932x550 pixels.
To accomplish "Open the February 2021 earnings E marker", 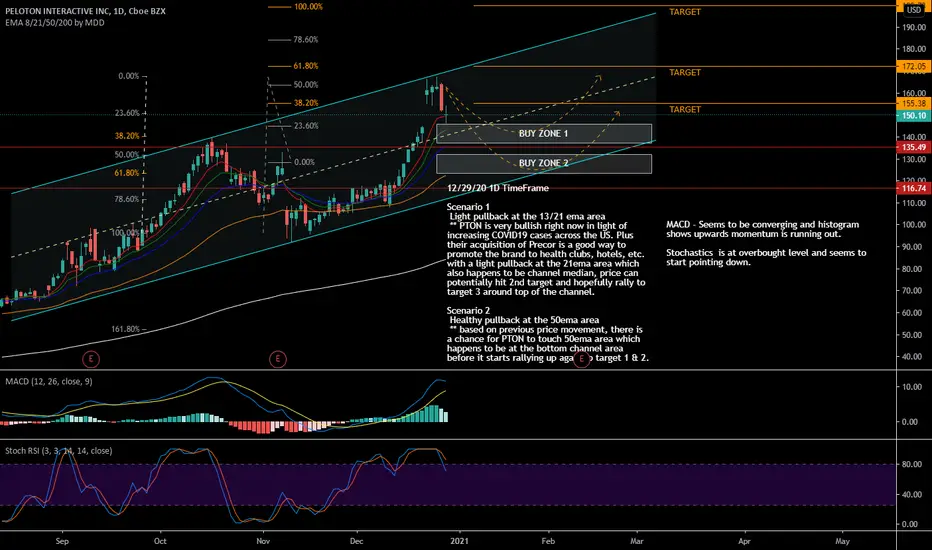I will click(581, 359).
